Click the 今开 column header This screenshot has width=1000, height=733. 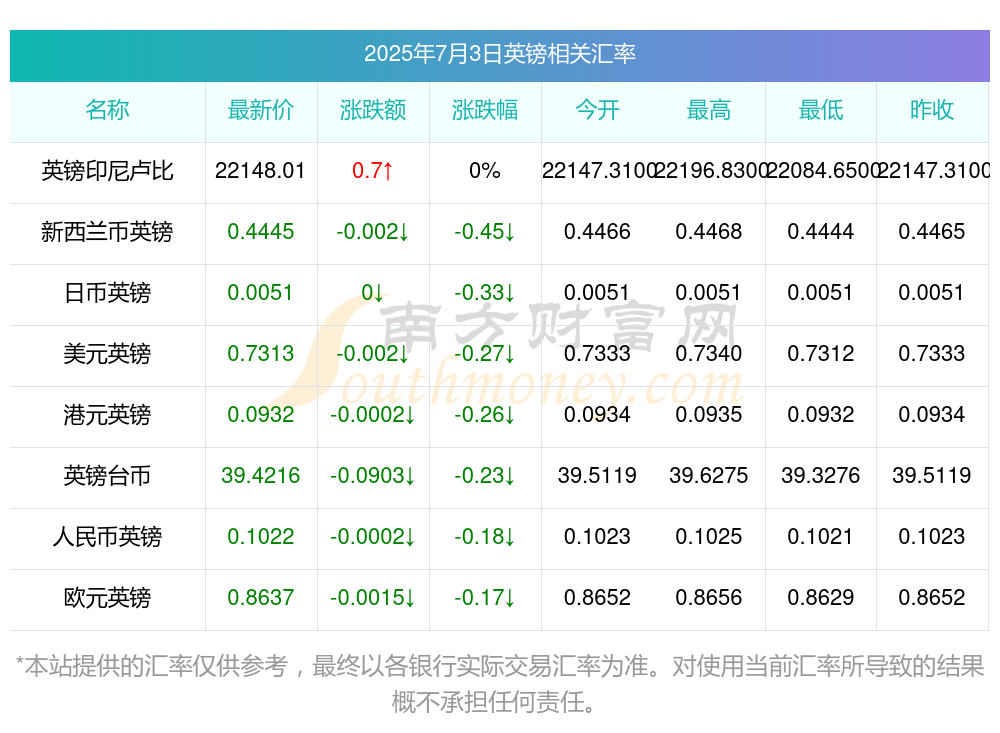point(597,110)
